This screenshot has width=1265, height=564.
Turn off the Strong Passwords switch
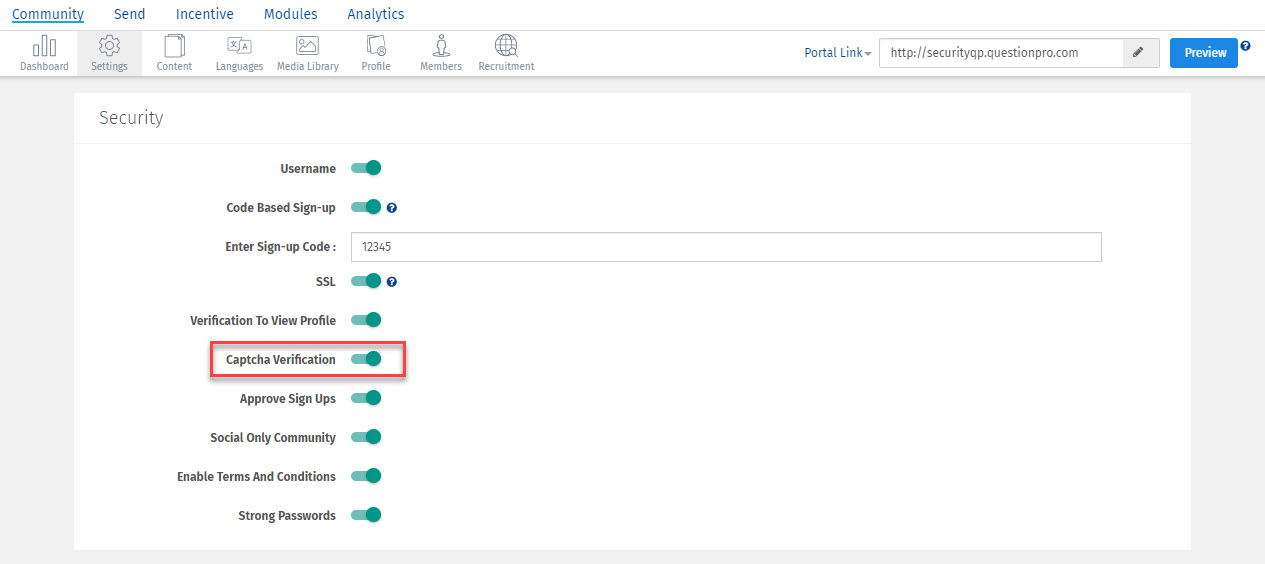click(367, 515)
